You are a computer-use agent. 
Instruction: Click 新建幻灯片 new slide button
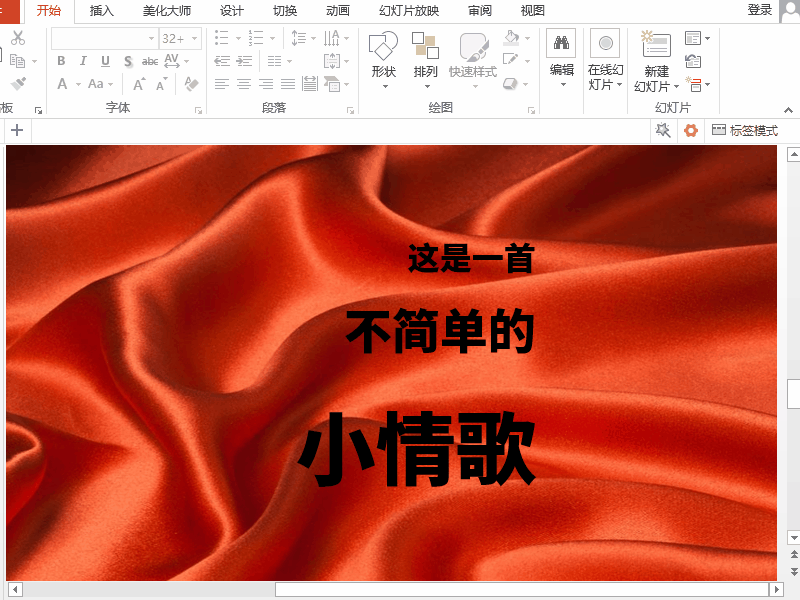point(657,61)
